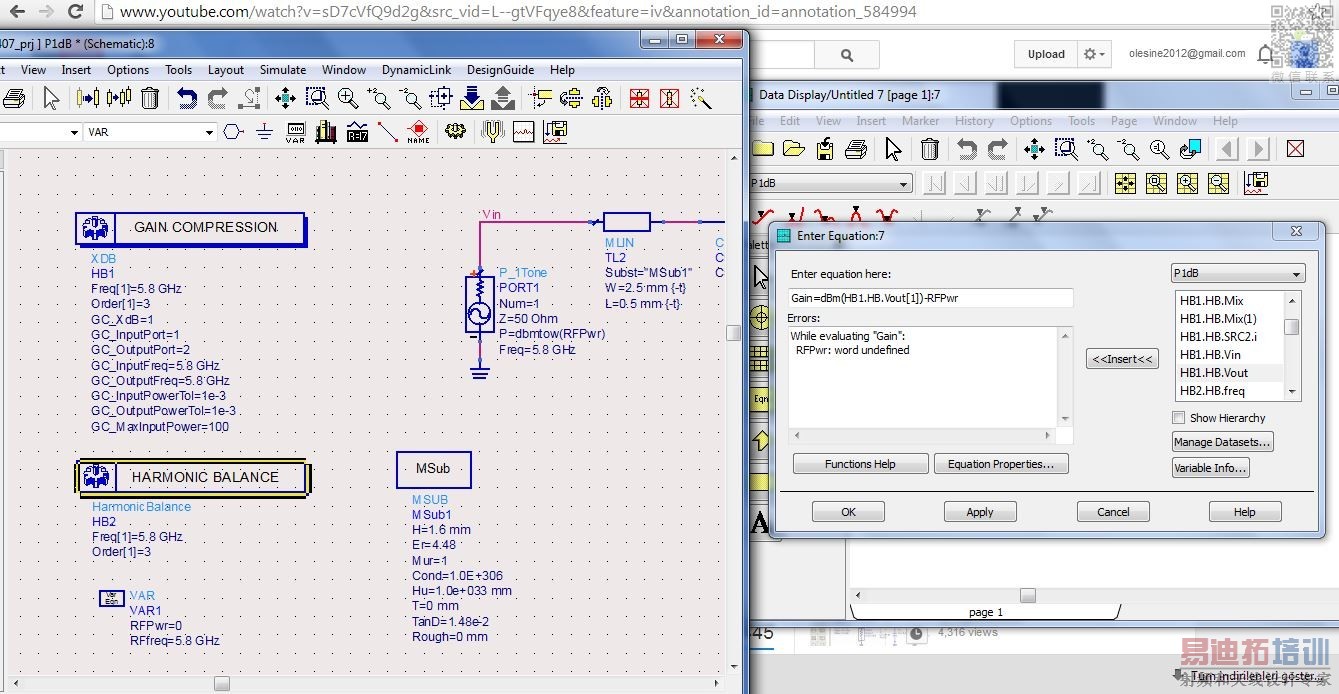Image resolution: width=1339 pixels, height=694 pixels.
Task: Click the tuning fork tune icon
Action: tap(492, 132)
